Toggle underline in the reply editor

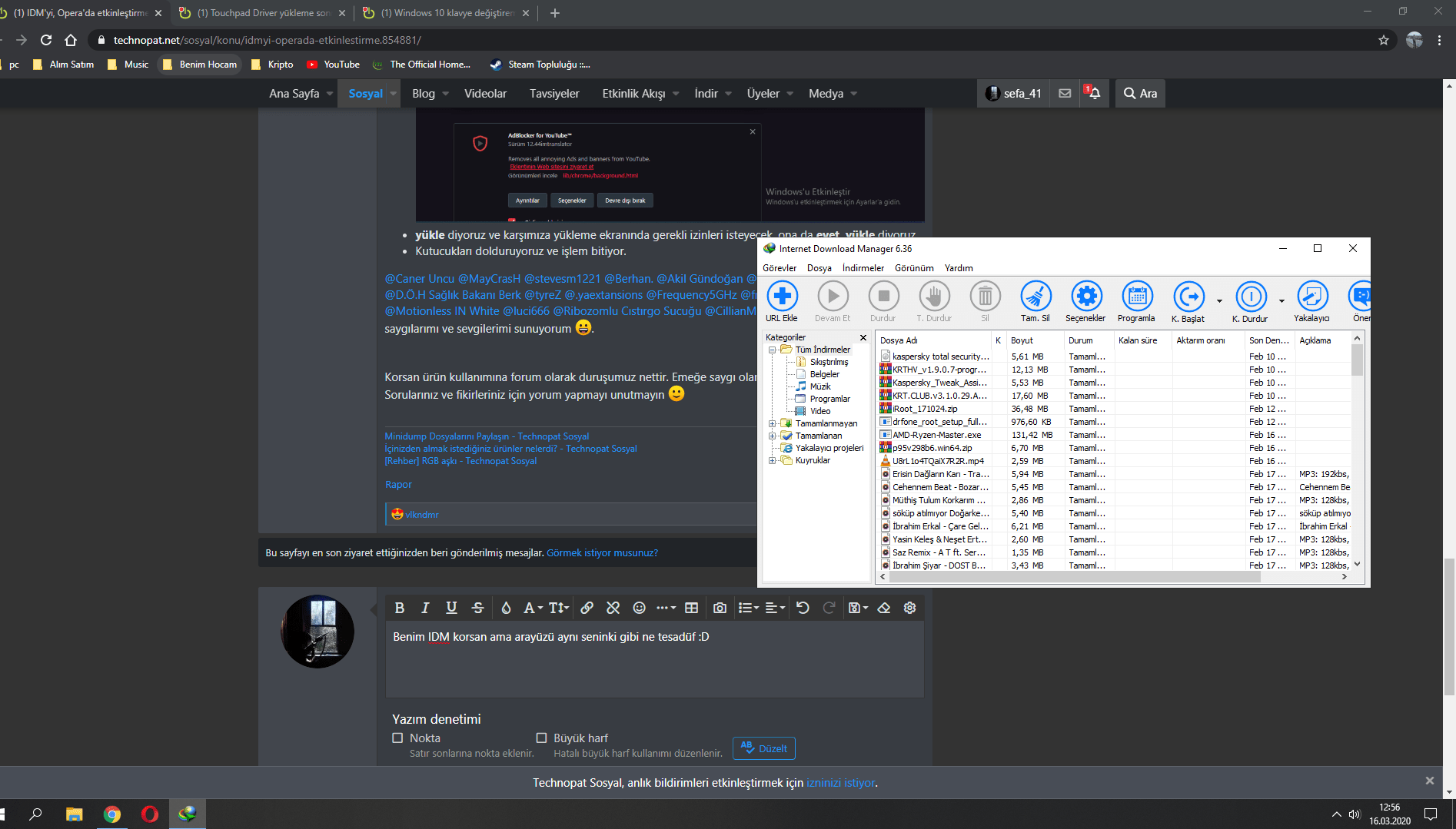451,608
